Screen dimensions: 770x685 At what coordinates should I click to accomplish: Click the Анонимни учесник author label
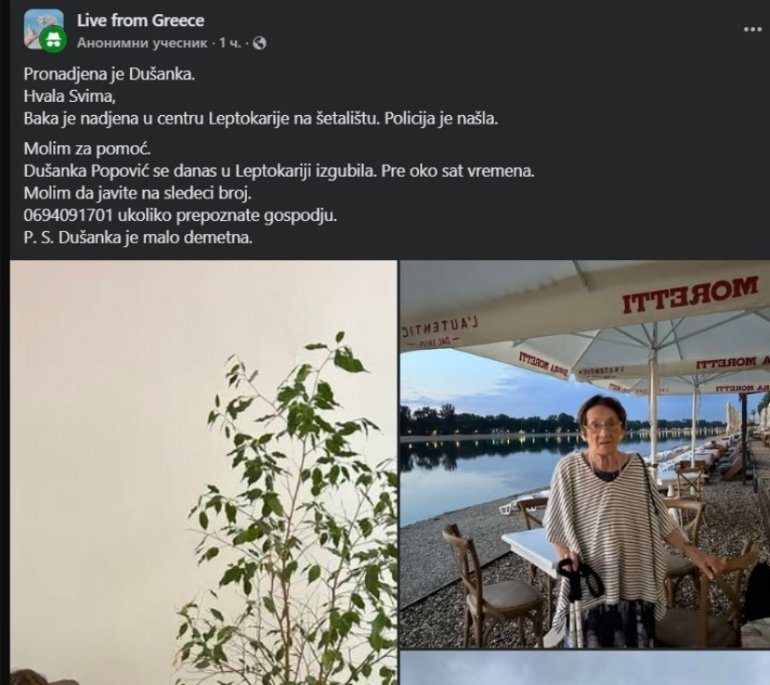142,43
